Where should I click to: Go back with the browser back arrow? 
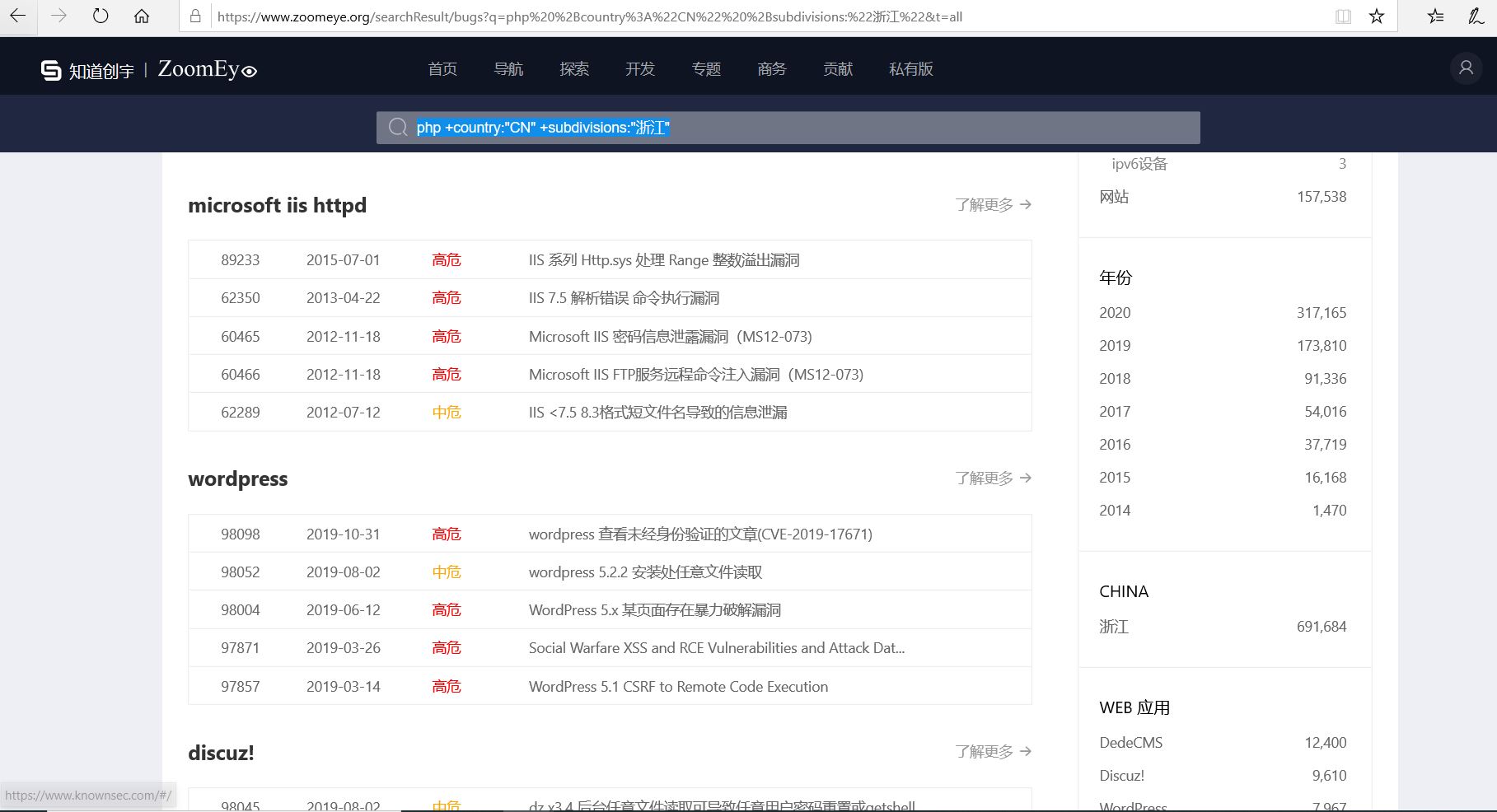click(x=17, y=16)
